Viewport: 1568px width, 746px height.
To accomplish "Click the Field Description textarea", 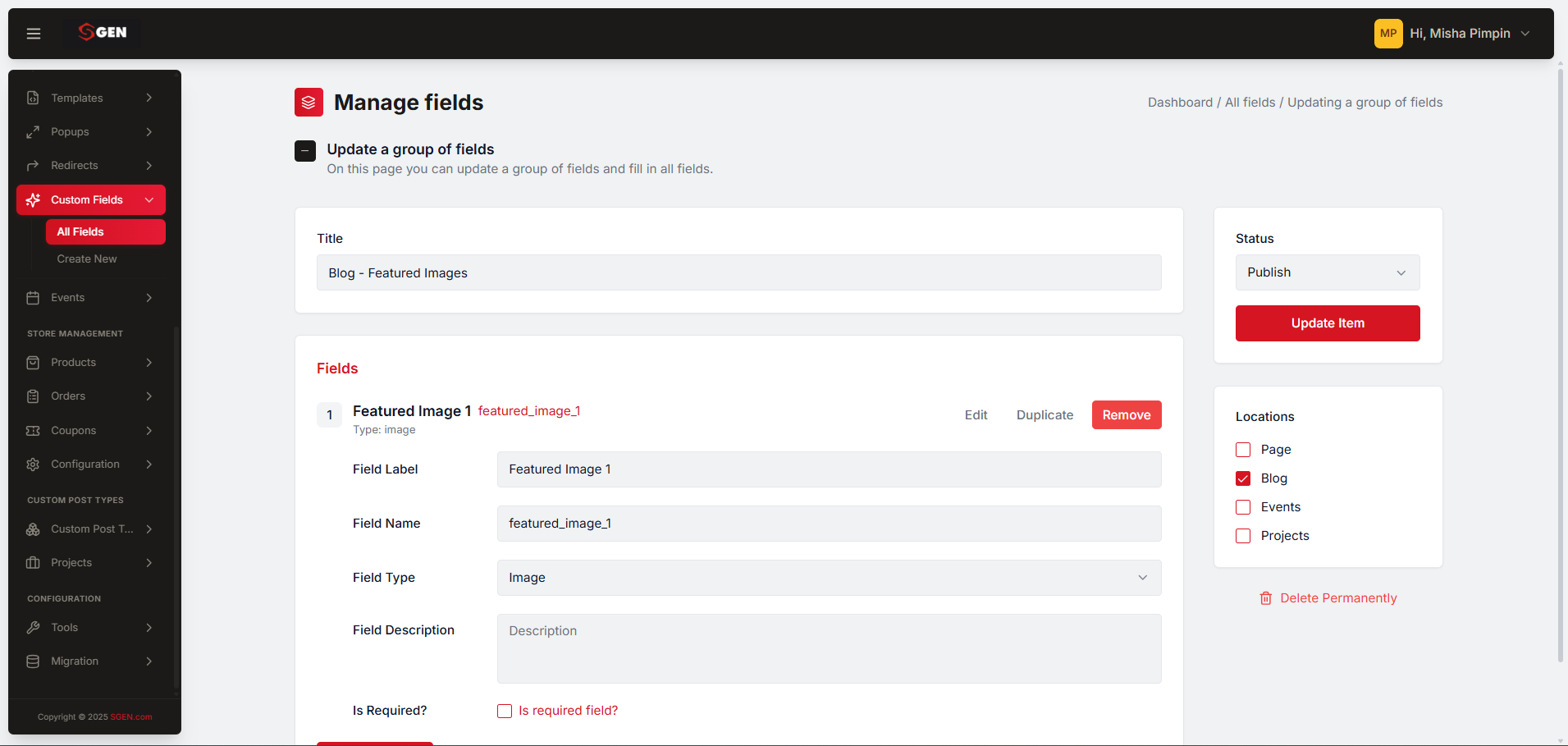I will [x=829, y=648].
